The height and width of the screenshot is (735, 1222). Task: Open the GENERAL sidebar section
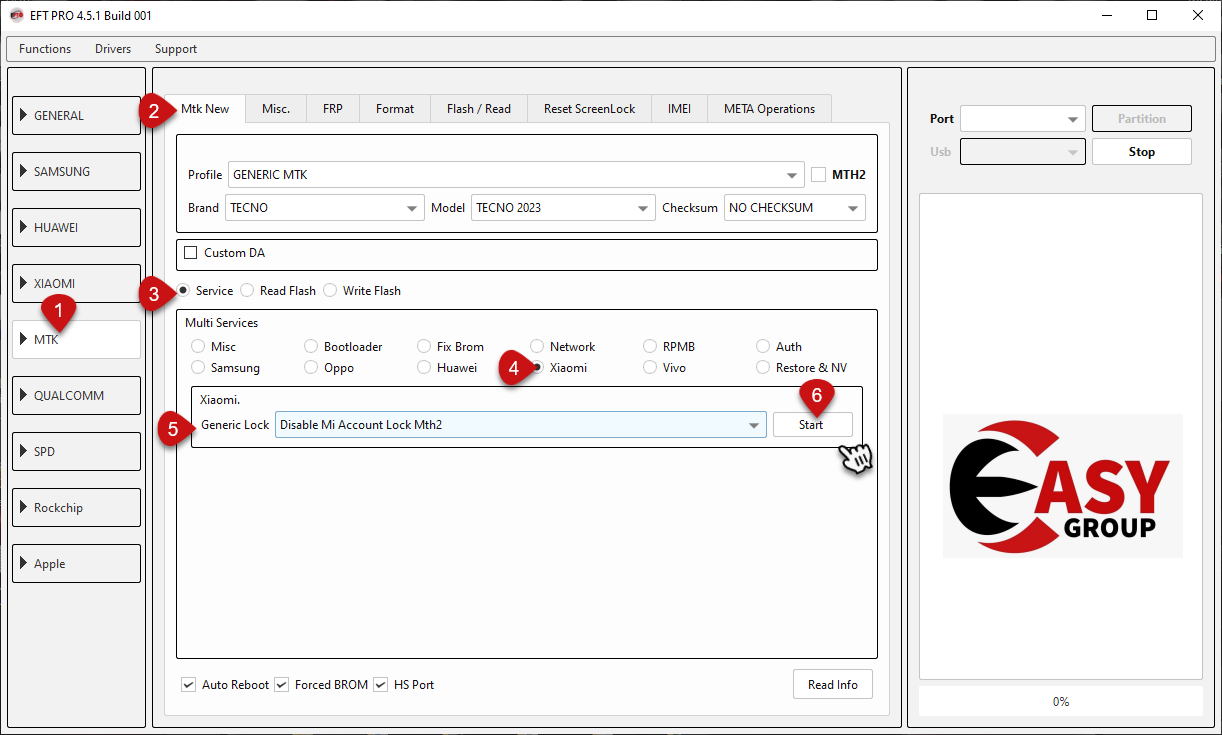tap(76, 115)
